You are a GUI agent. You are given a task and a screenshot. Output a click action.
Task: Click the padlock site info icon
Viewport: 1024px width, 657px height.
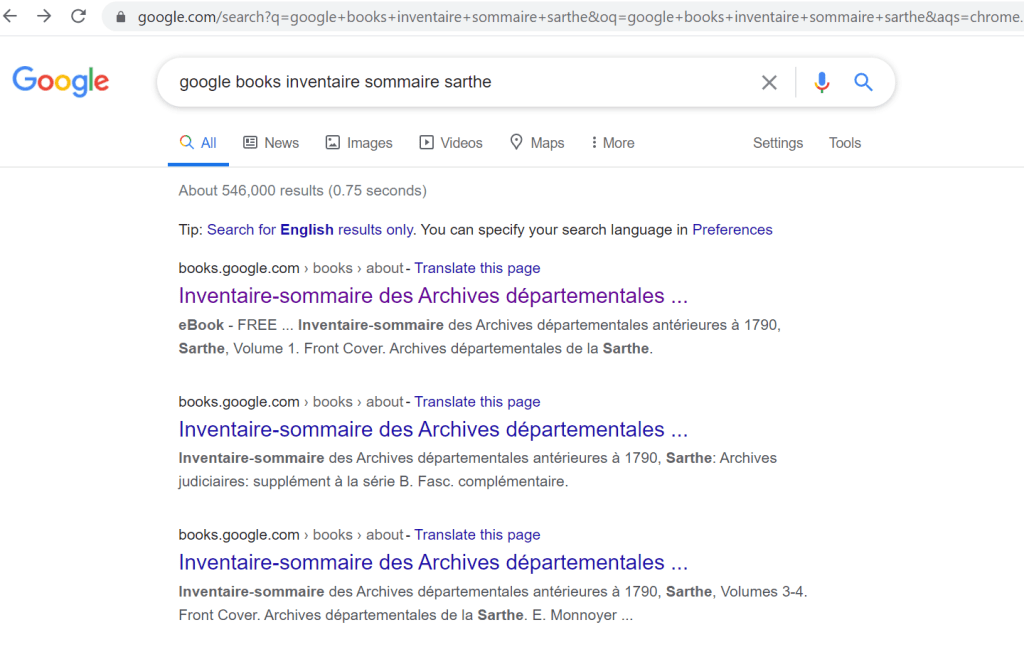[x=121, y=17]
